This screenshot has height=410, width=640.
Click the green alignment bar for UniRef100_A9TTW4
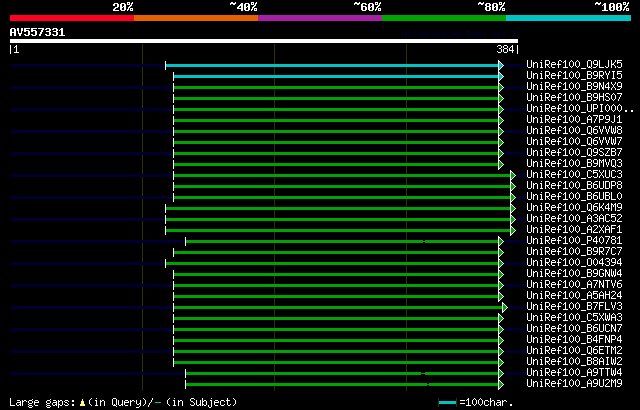342,373
